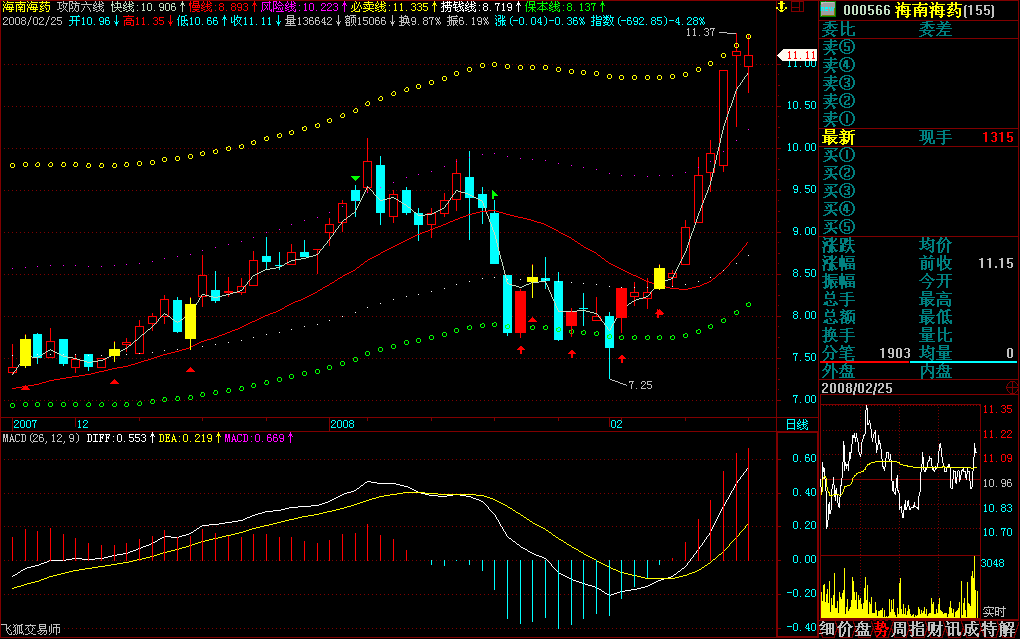Click the 快线:10.906 value
The image size is (1020, 639).
coord(144,7)
